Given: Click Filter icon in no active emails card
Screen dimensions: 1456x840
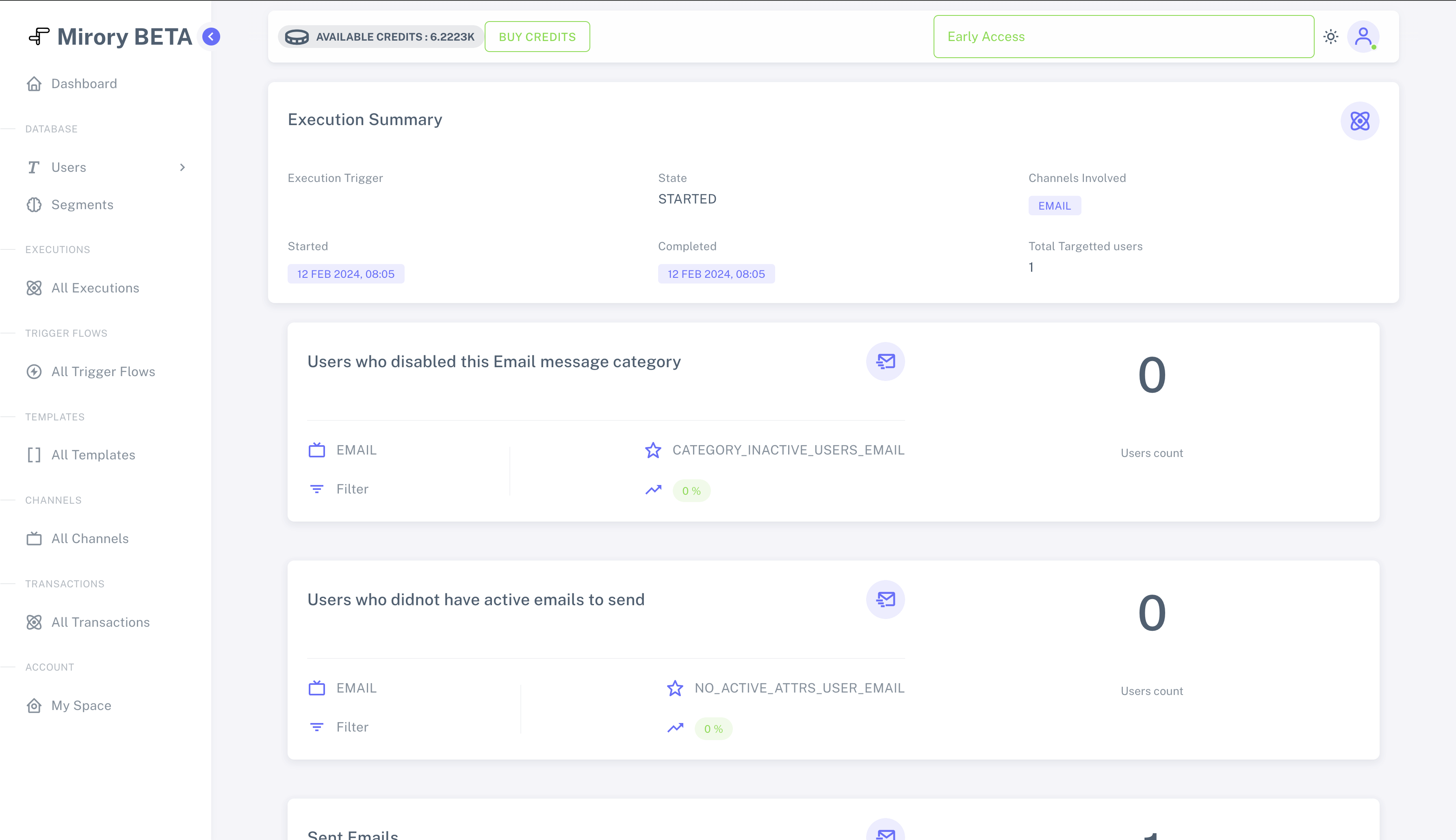Looking at the screenshot, I should [x=317, y=727].
